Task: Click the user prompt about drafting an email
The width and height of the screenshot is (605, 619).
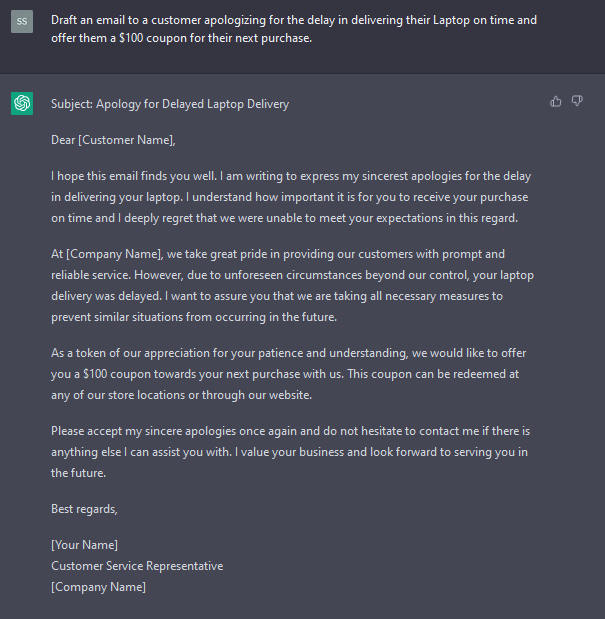Action: [294, 29]
